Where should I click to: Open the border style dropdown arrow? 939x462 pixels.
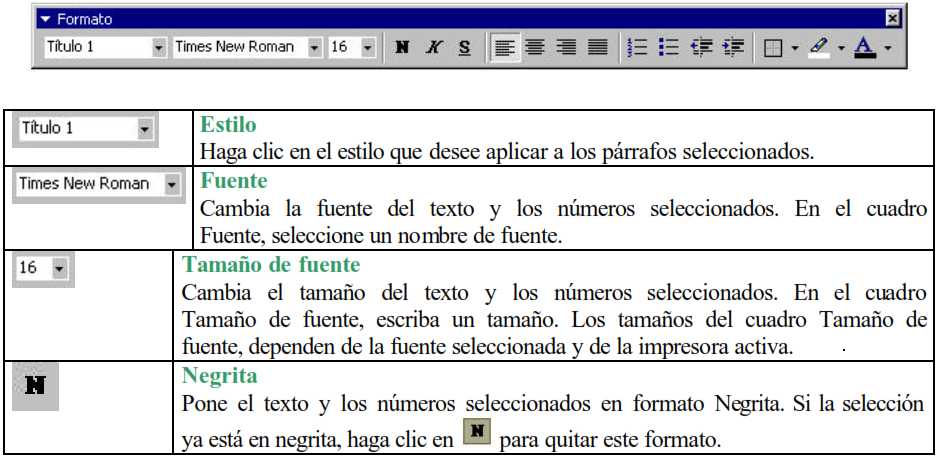pos(794,48)
